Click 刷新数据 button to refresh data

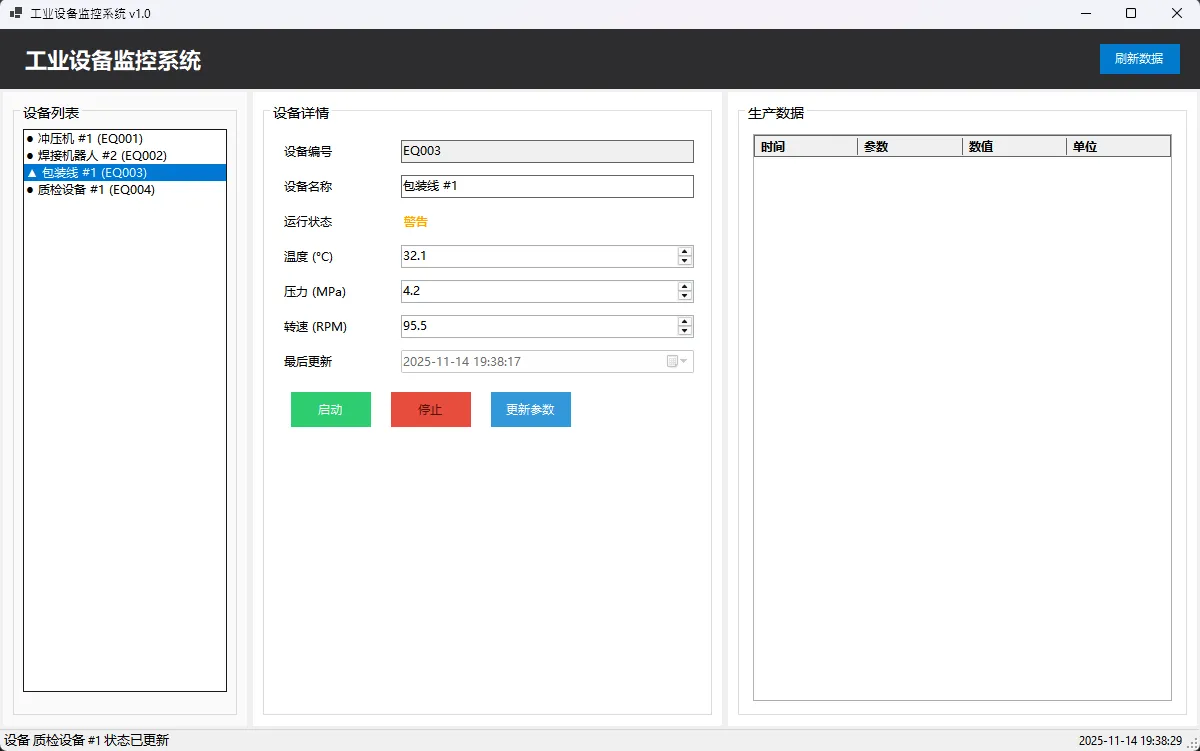[x=1139, y=59]
